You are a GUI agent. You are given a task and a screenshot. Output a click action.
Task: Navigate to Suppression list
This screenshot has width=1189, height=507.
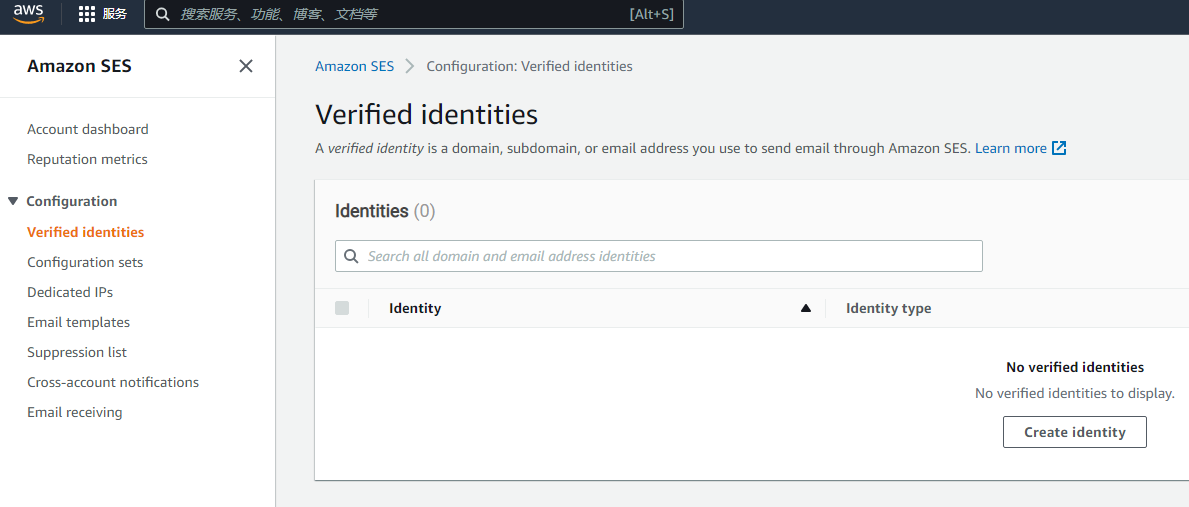(77, 352)
